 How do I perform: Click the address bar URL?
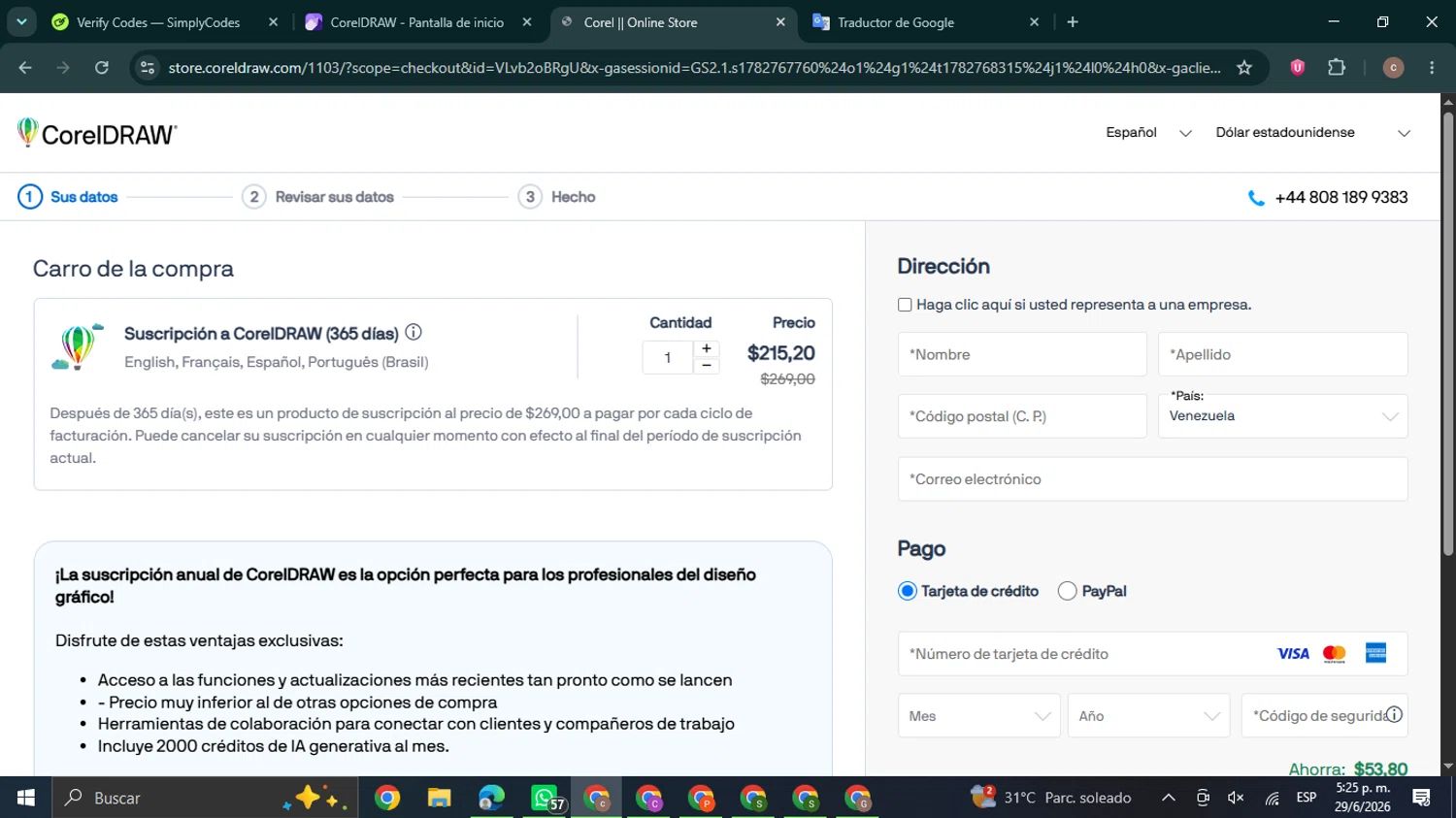pyautogui.click(x=694, y=68)
